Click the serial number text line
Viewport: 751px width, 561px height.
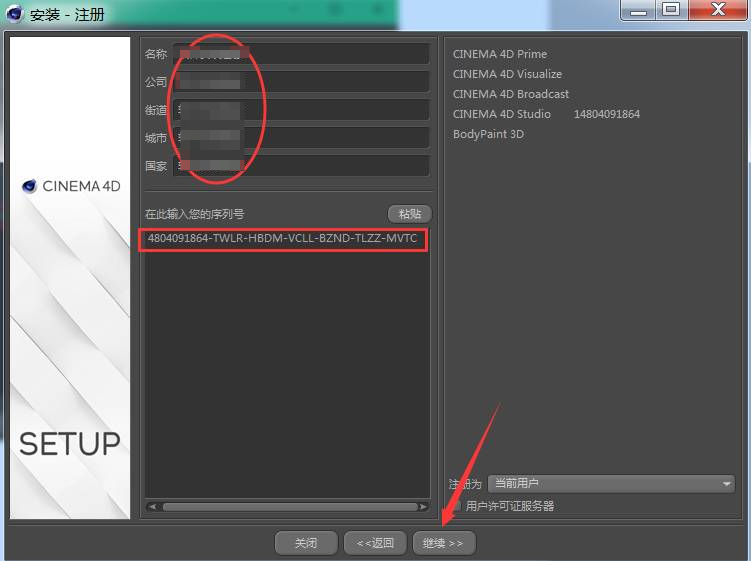point(283,238)
